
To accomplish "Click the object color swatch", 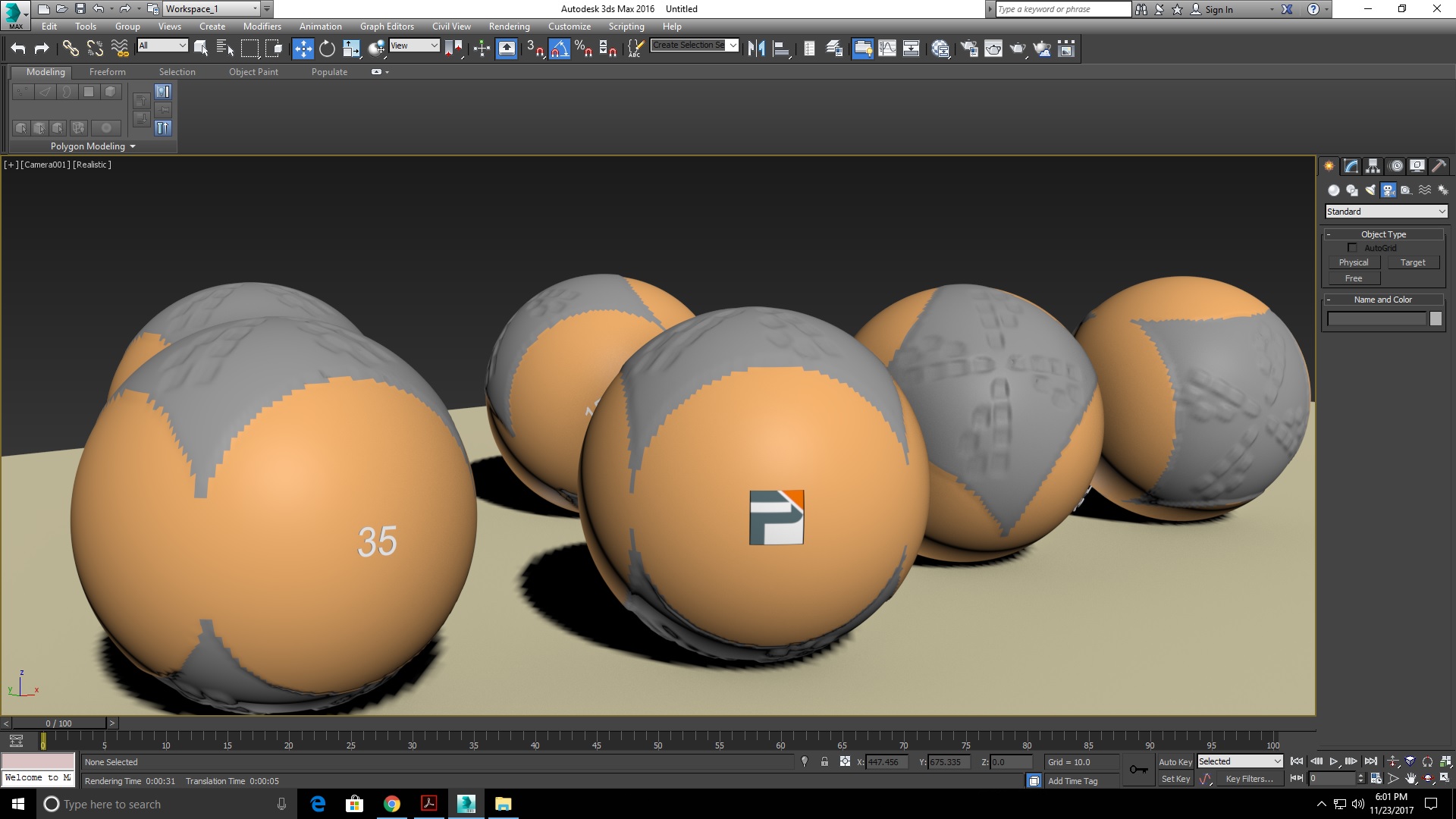I will 1436,319.
